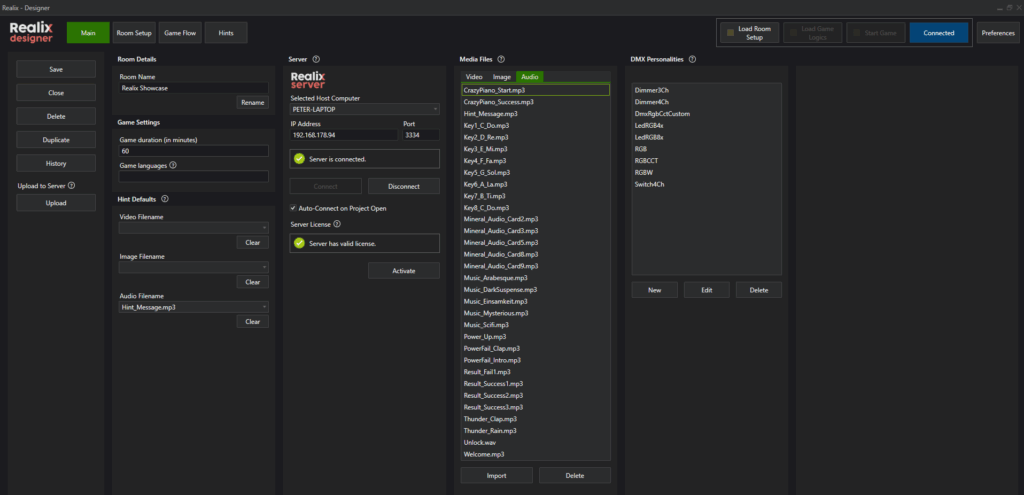
Task: Select the DmxRgbCctCustom personality
Action: pos(707,114)
